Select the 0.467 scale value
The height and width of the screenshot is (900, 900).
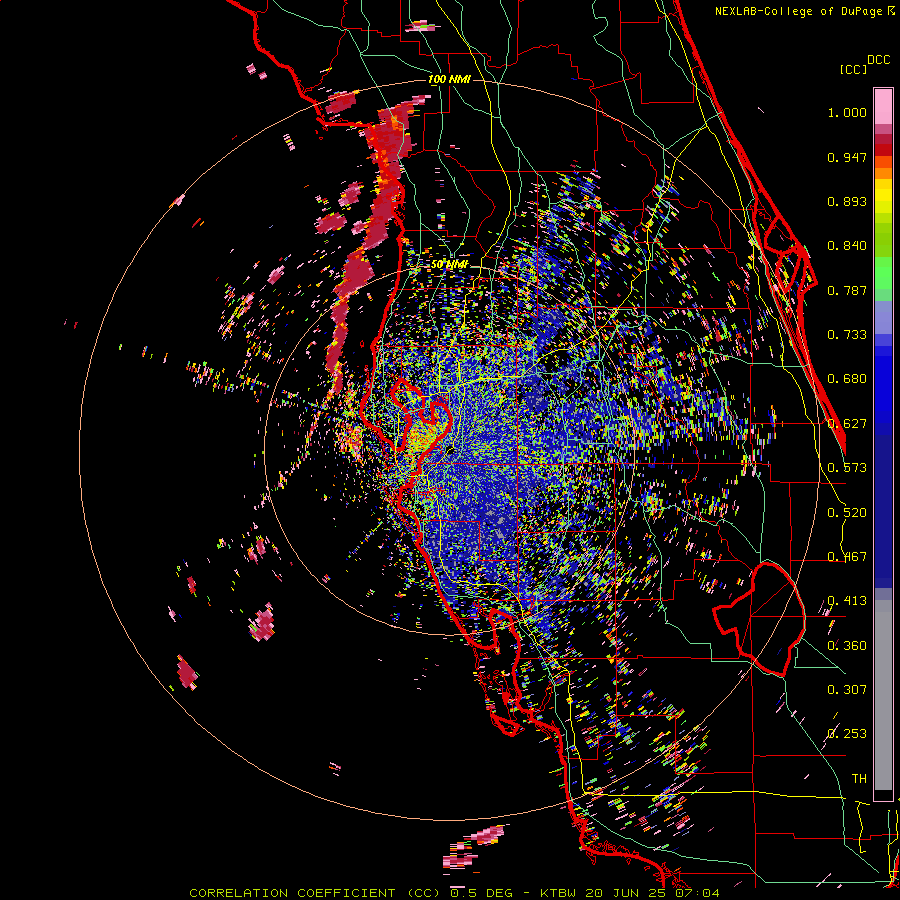click(847, 557)
